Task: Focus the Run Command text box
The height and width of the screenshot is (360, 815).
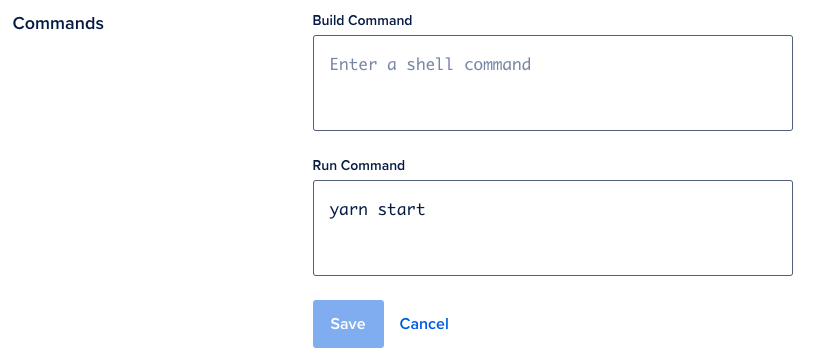Action: [x=553, y=228]
